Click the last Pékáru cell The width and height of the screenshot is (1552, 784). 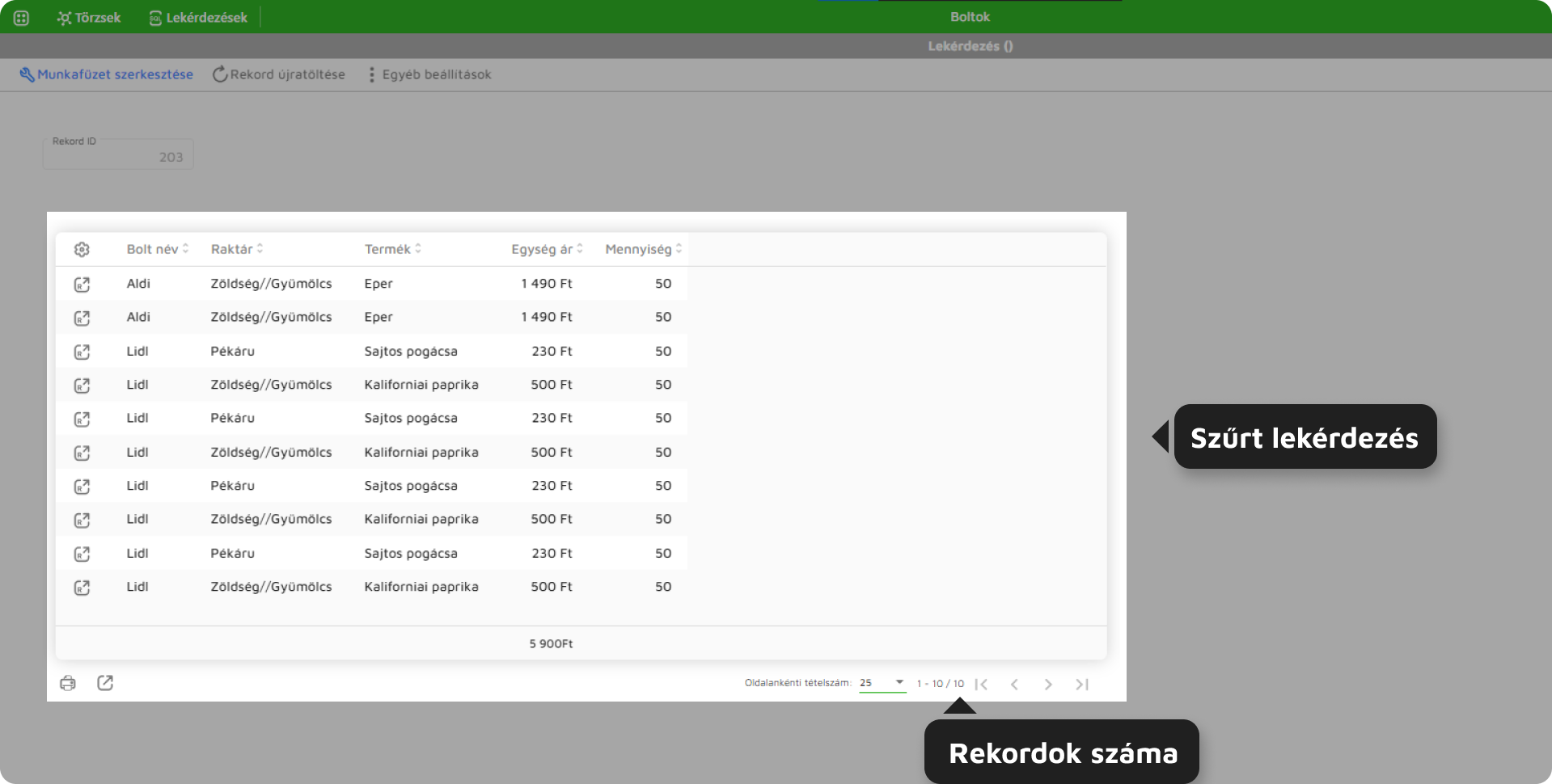(x=232, y=554)
